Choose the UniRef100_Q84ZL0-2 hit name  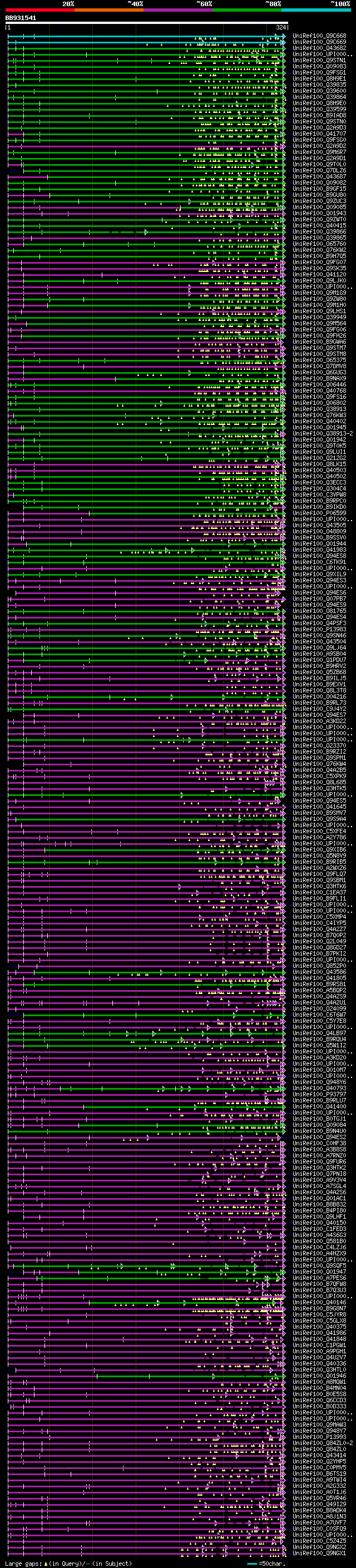click(x=322, y=1443)
